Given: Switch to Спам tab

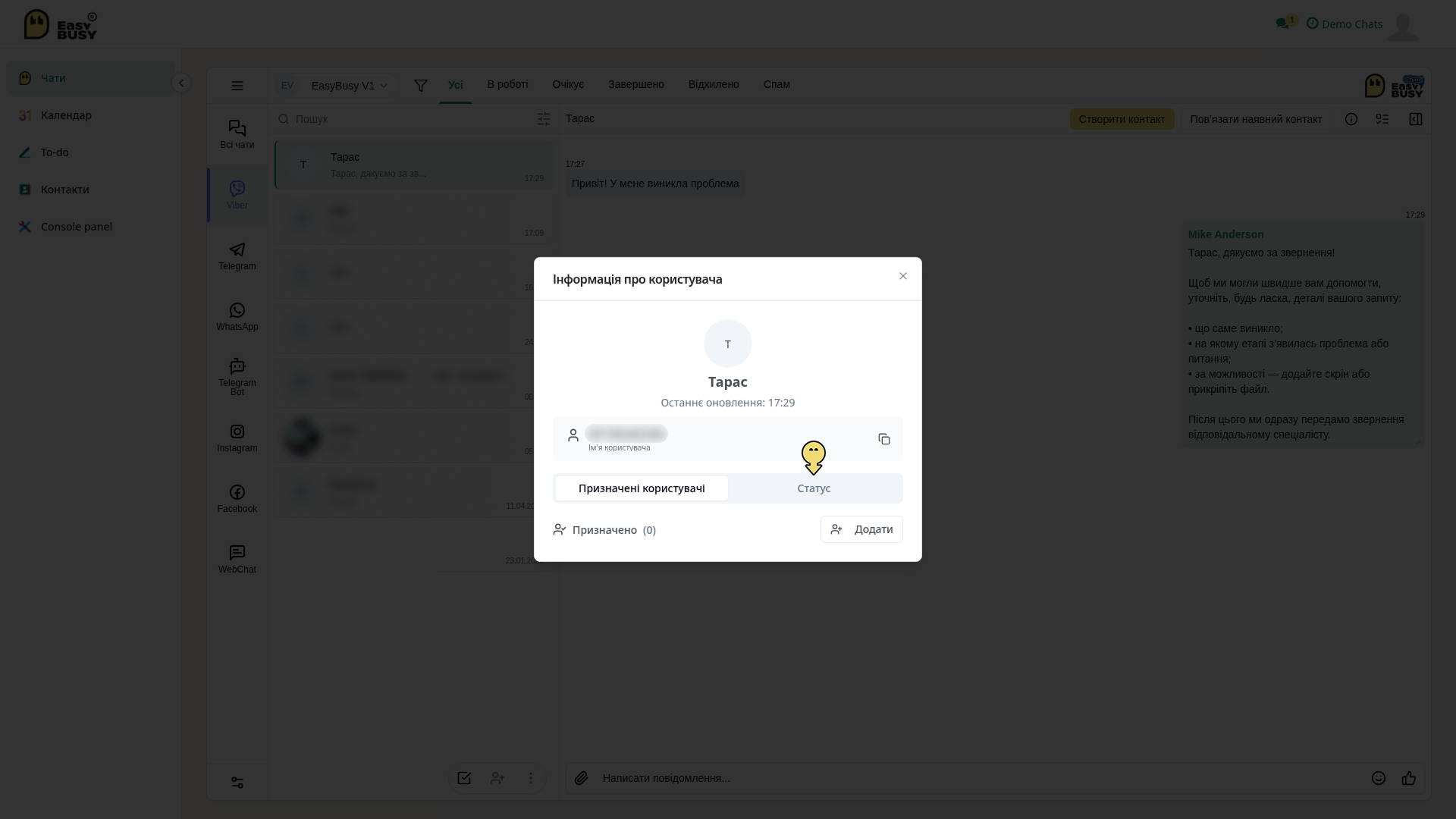Looking at the screenshot, I should 777,84.
